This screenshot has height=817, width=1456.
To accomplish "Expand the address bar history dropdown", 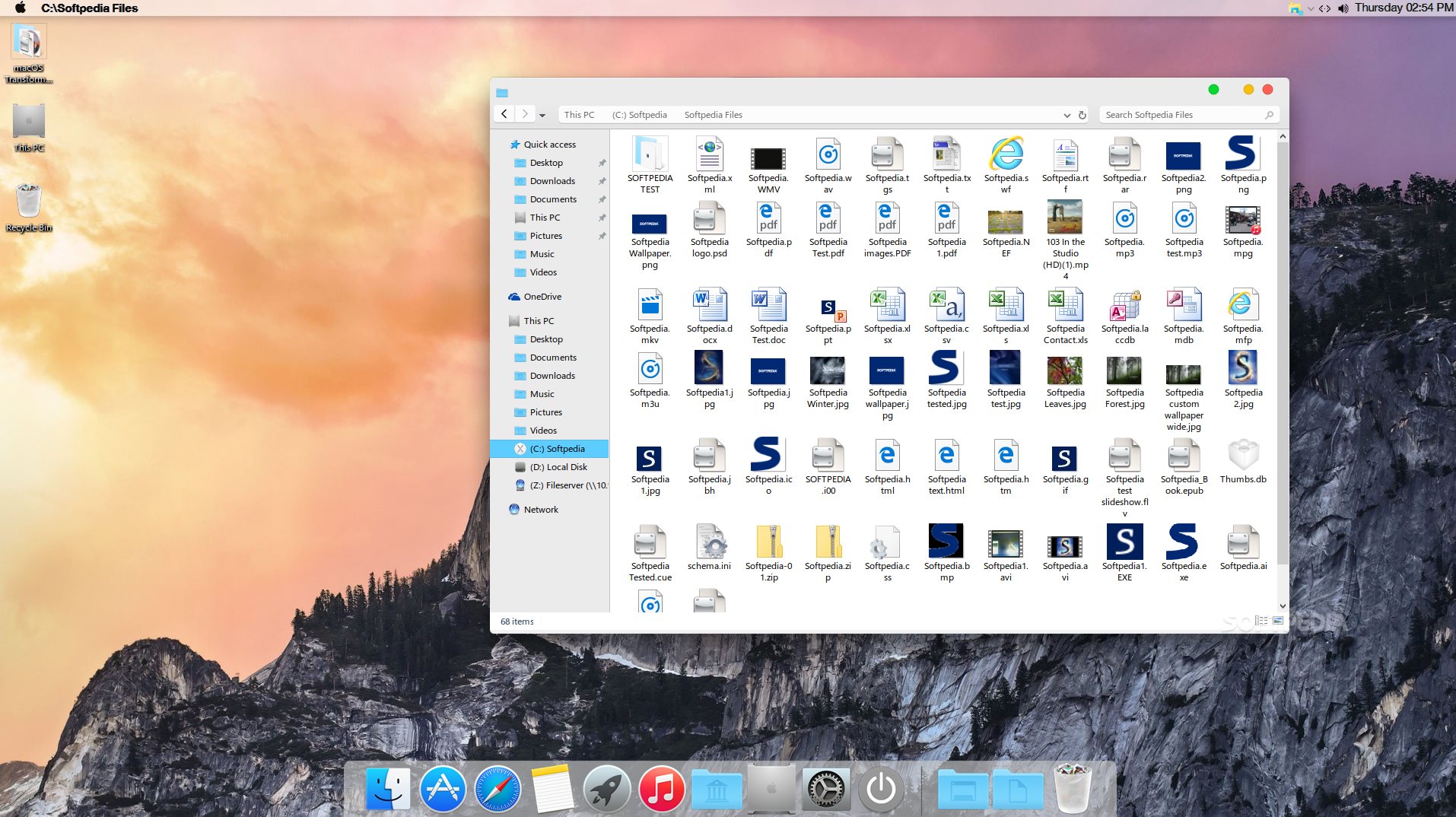I will [1067, 115].
